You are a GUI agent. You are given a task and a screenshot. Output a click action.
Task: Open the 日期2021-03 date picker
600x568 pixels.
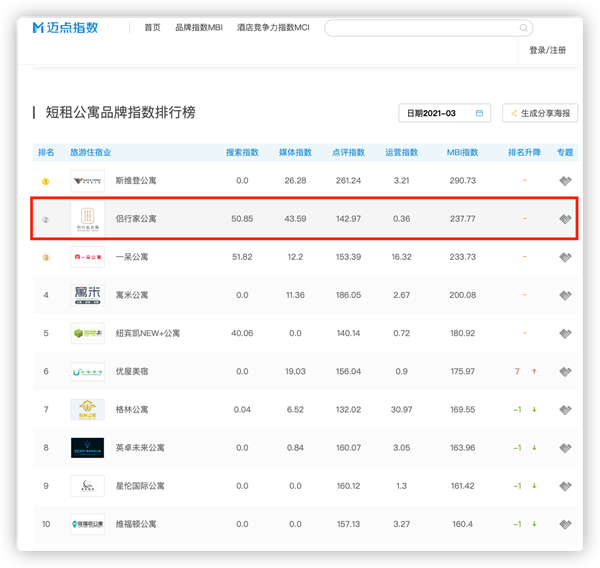tap(437, 113)
